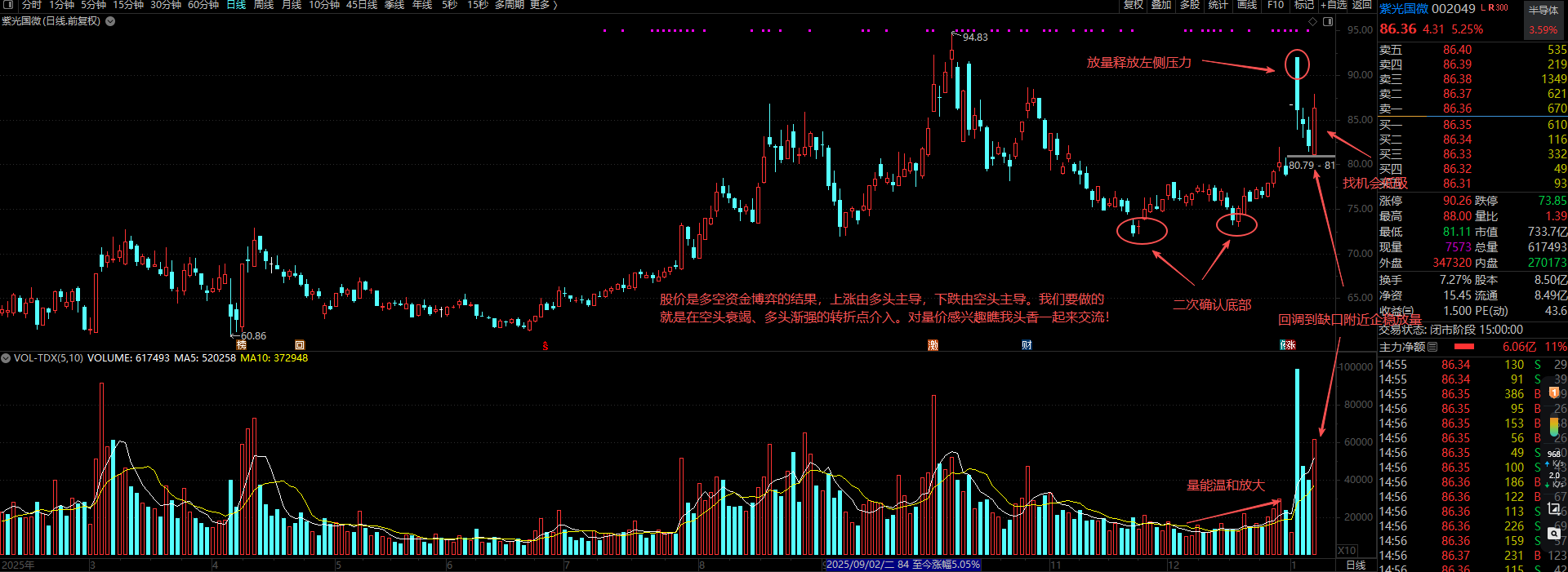Select the 45日线 period tab

(362, 5)
